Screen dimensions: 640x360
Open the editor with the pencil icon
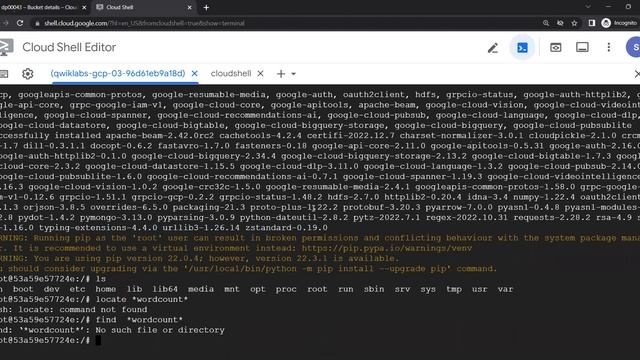click(493, 48)
